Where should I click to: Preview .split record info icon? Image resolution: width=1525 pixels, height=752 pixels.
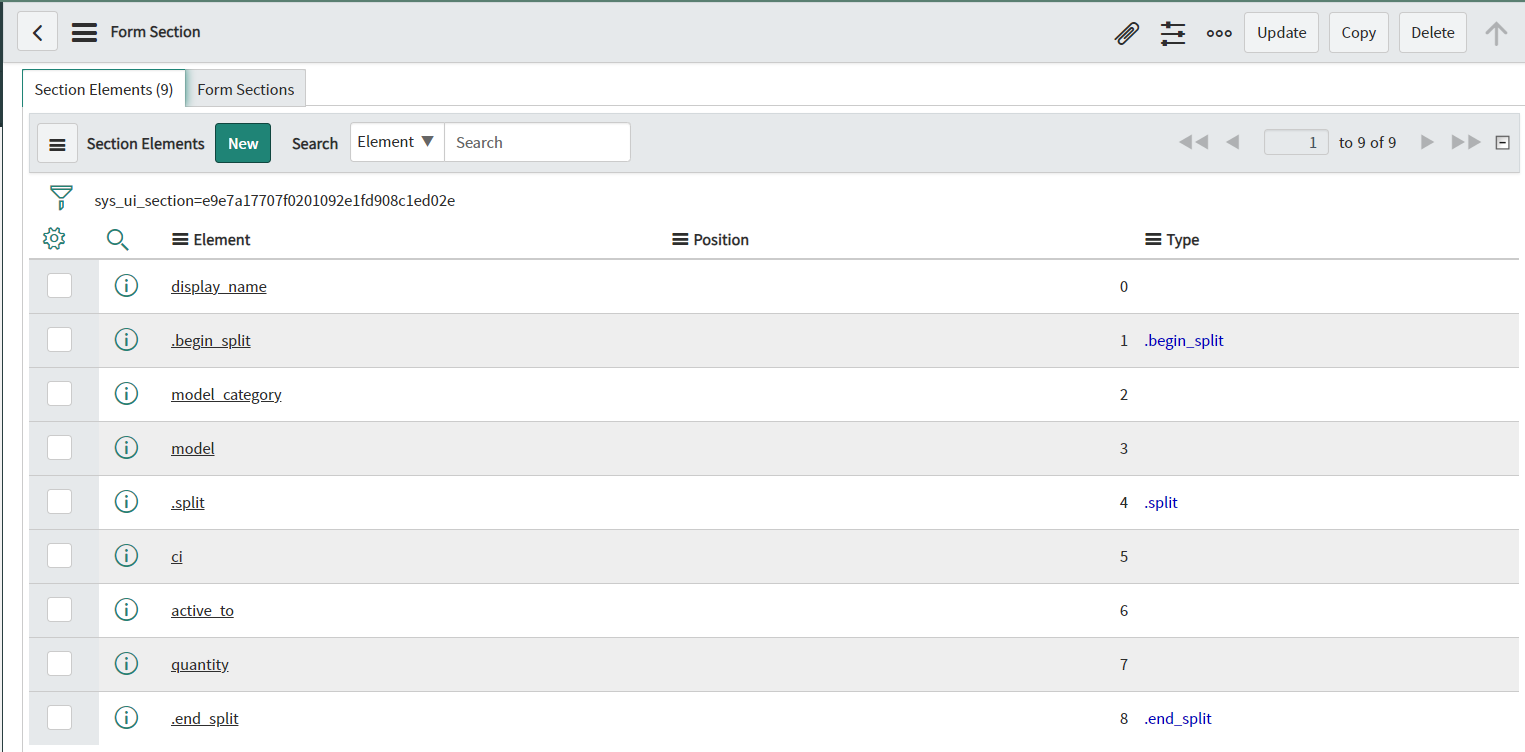126,502
